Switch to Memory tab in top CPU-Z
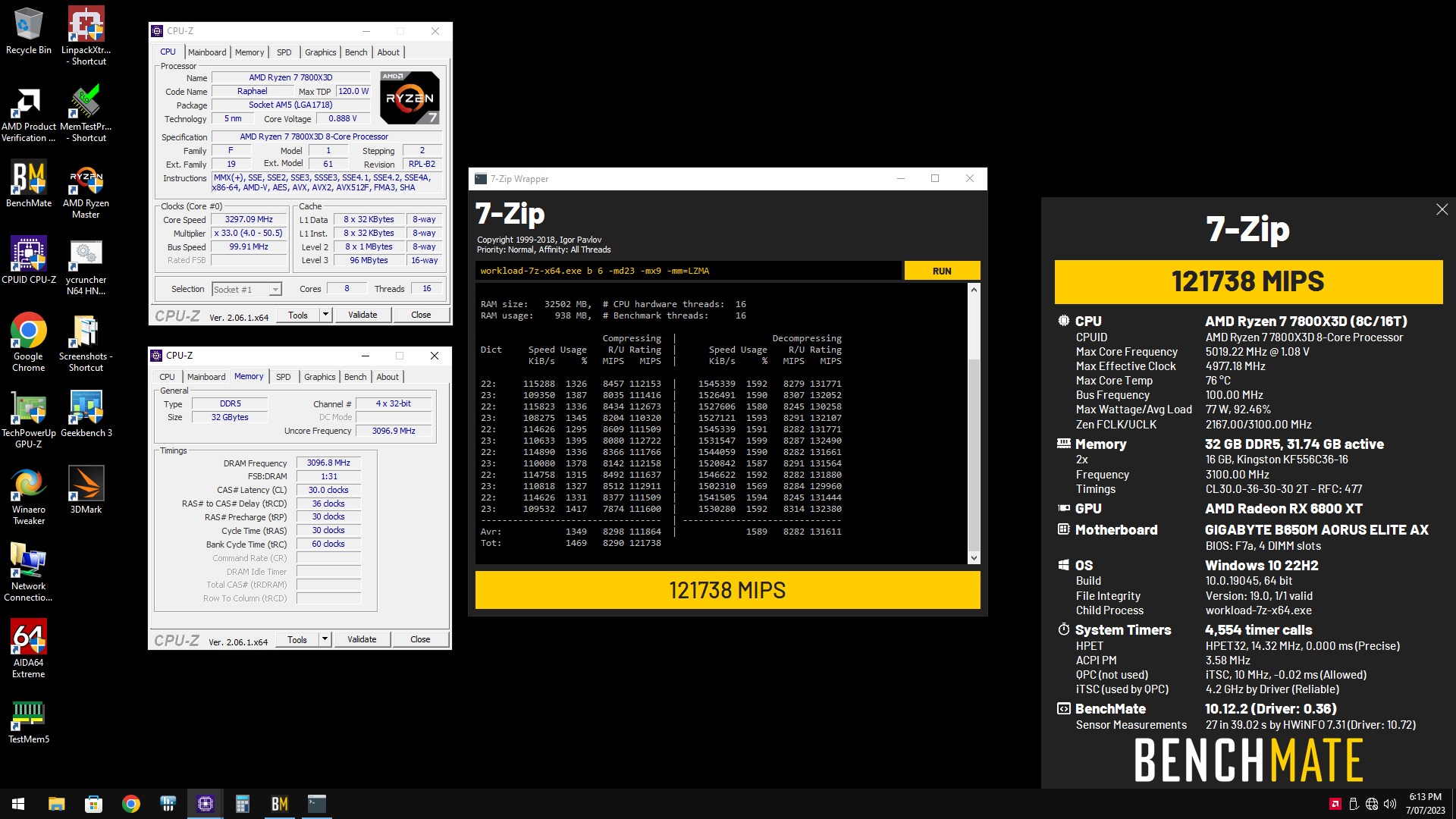 pyautogui.click(x=249, y=52)
